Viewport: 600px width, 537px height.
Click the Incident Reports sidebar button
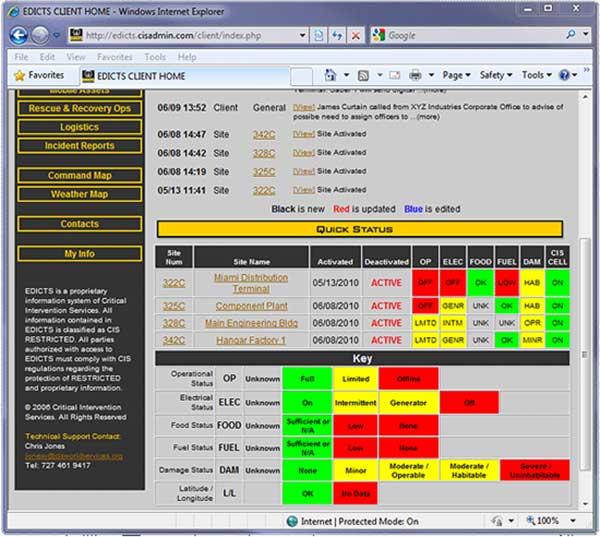(x=79, y=146)
